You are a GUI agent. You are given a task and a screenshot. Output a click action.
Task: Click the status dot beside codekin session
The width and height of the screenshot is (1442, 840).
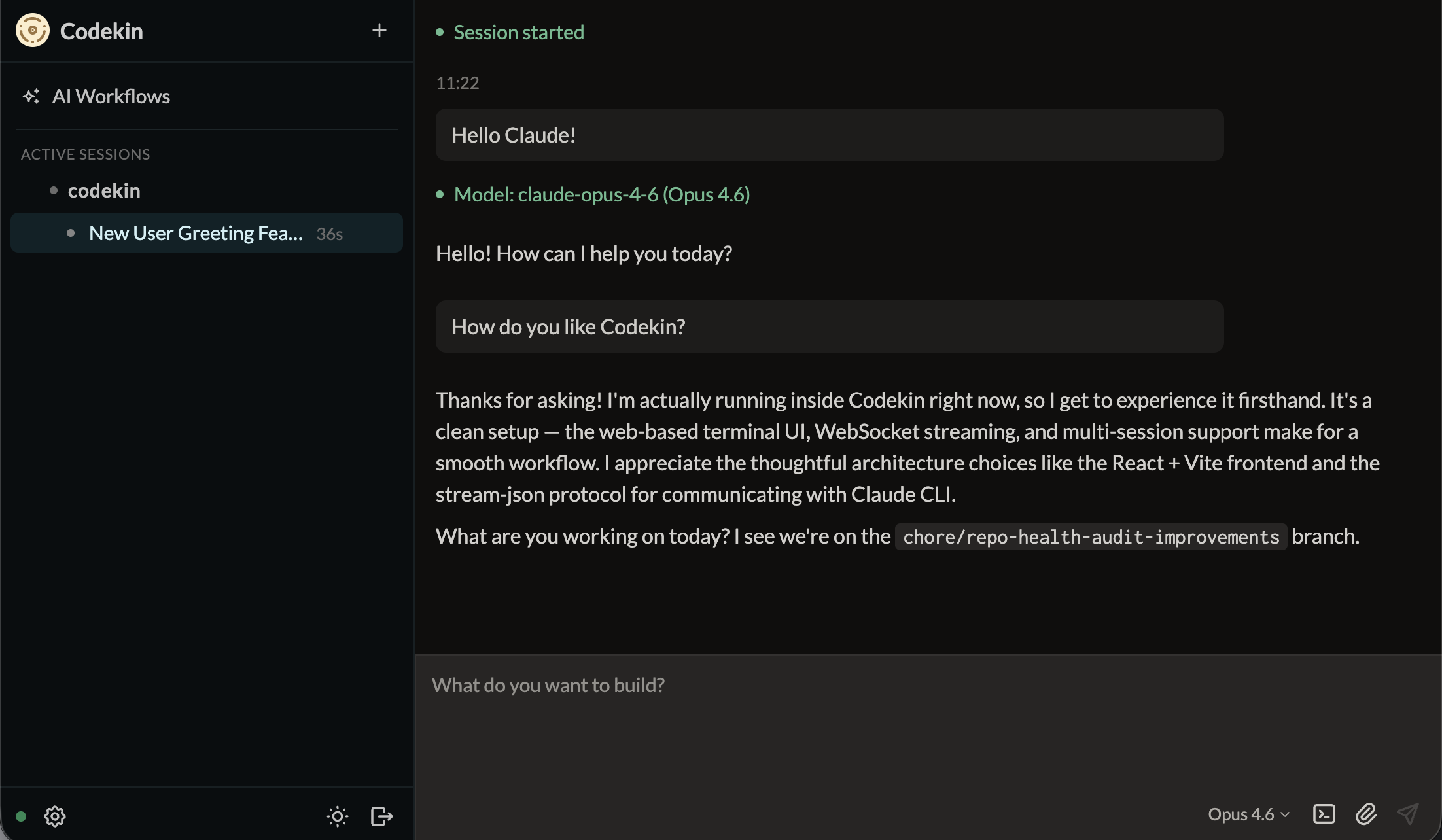point(54,190)
